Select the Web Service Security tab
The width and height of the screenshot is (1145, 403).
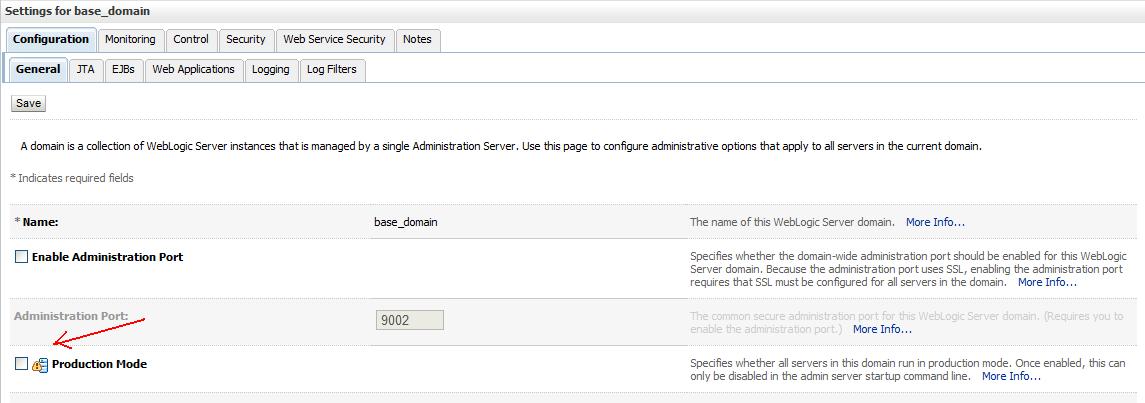[334, 39]
